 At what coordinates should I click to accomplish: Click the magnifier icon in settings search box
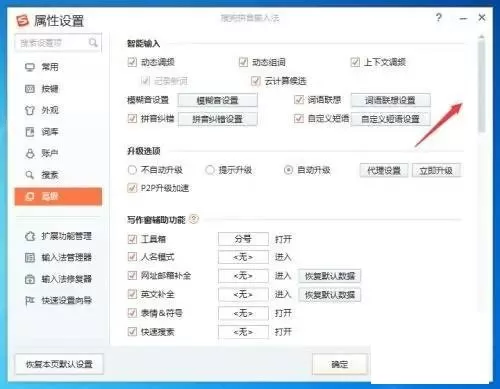pyautogui.click(x=93, y=43)
